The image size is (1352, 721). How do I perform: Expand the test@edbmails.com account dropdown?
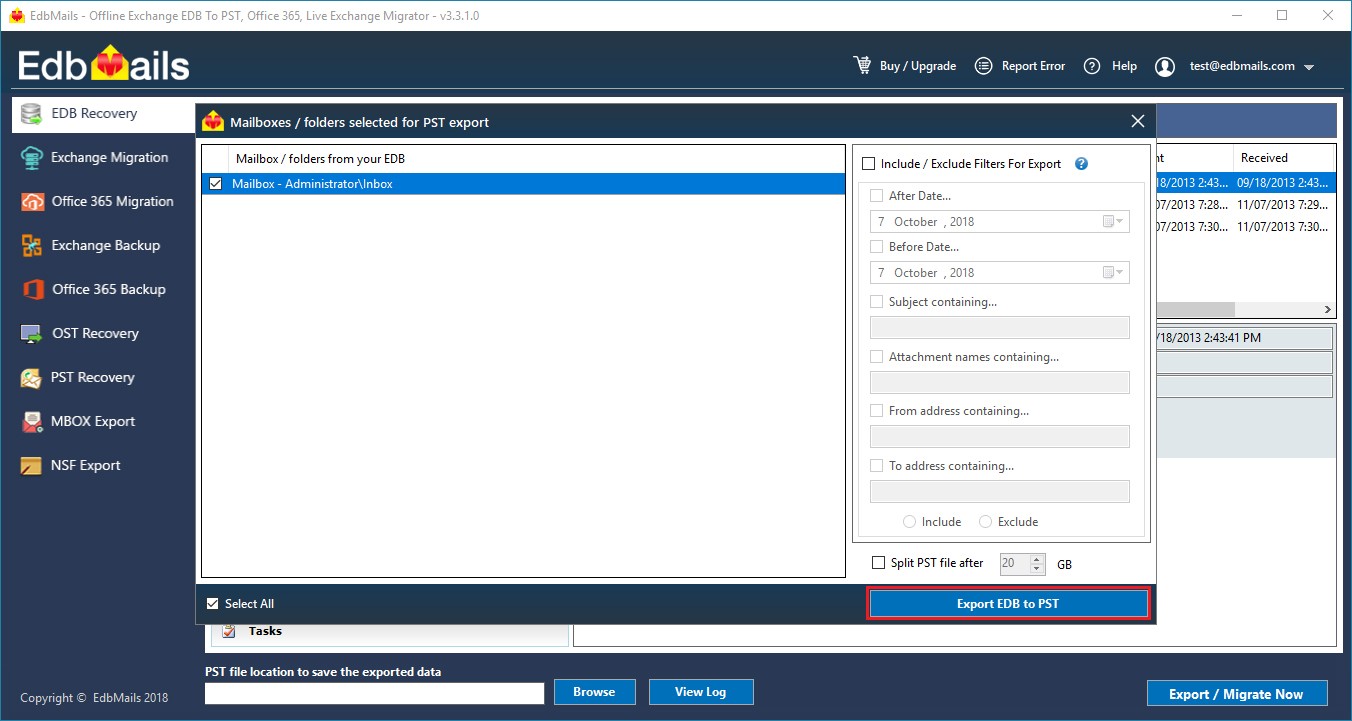click(x=1309, y=67)
